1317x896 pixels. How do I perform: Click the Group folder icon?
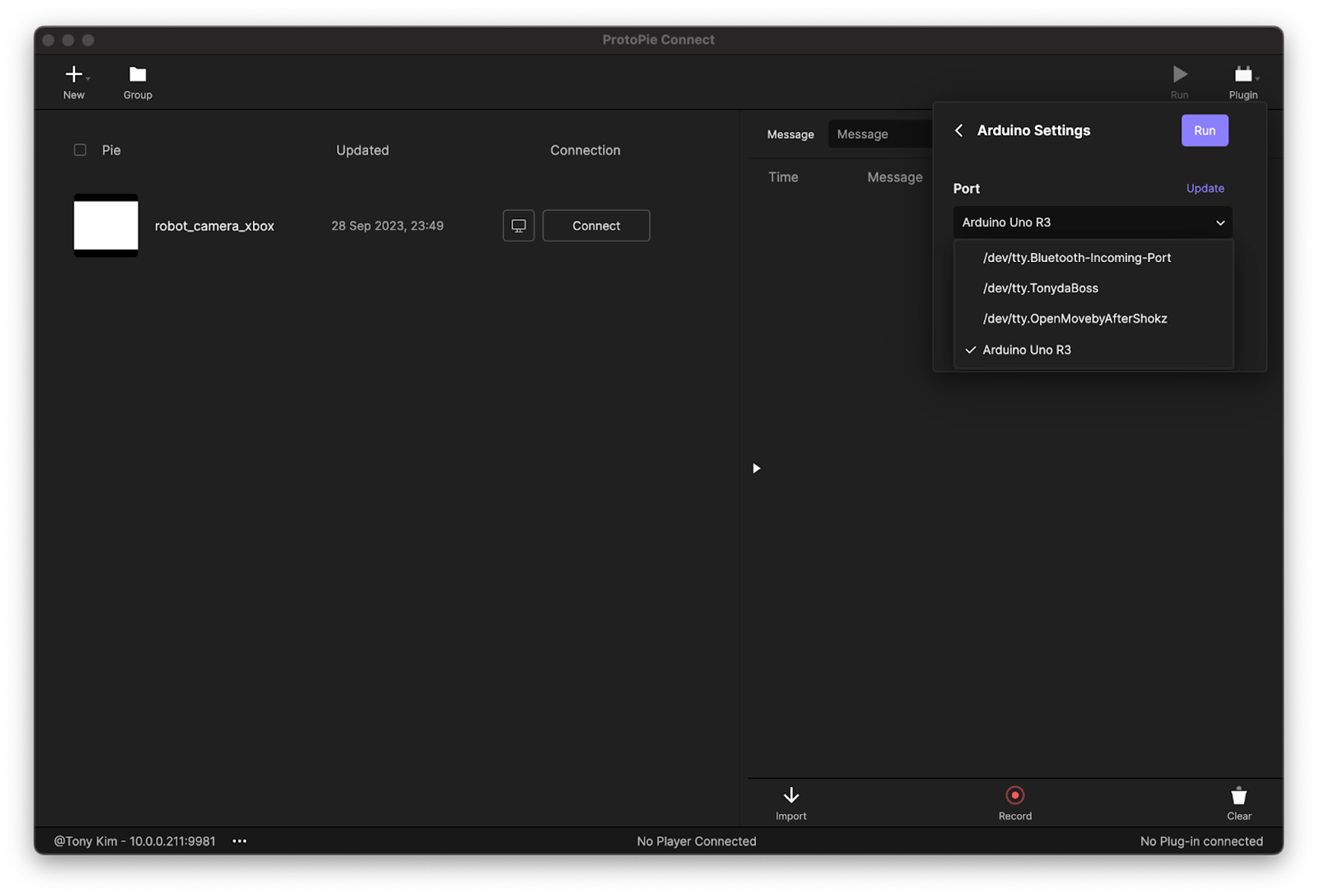(x=138, y=74)
